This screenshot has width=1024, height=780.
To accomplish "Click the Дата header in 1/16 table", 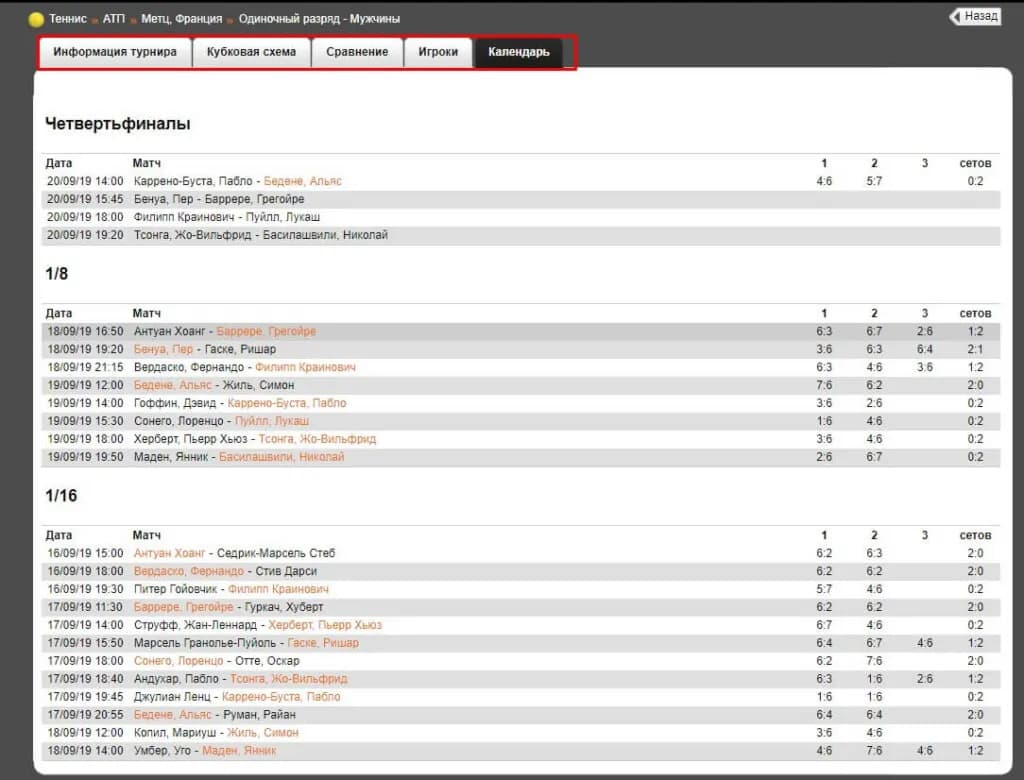I will click(x=59, y=536).
